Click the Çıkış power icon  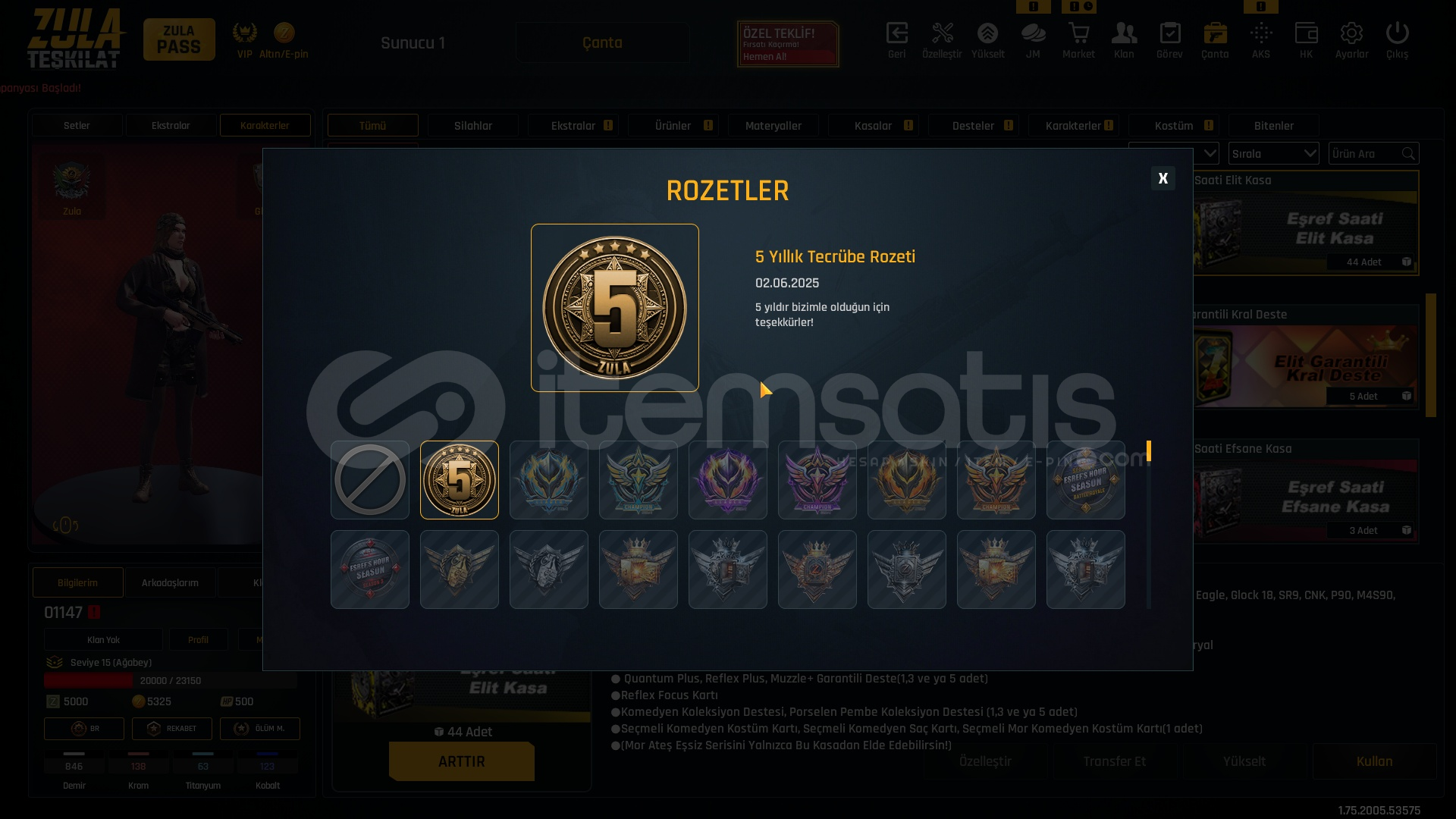point(1397,40)
